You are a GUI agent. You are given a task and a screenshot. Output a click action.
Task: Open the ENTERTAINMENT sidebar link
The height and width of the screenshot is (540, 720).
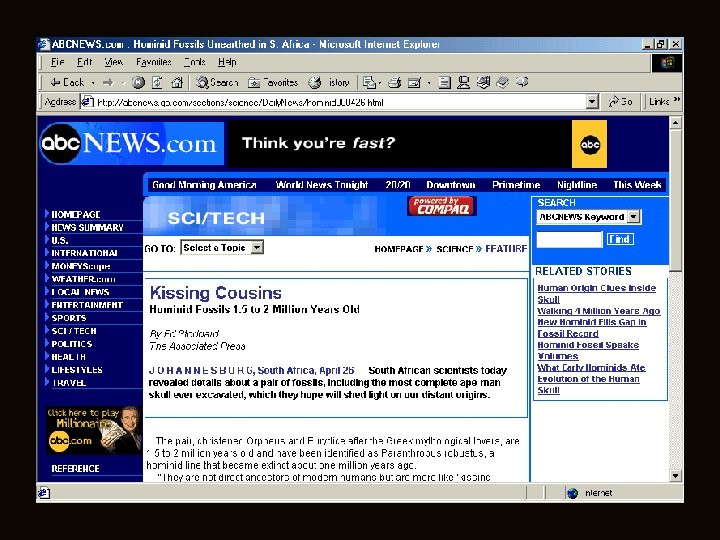pyautogui.click(x=87, y=305)
